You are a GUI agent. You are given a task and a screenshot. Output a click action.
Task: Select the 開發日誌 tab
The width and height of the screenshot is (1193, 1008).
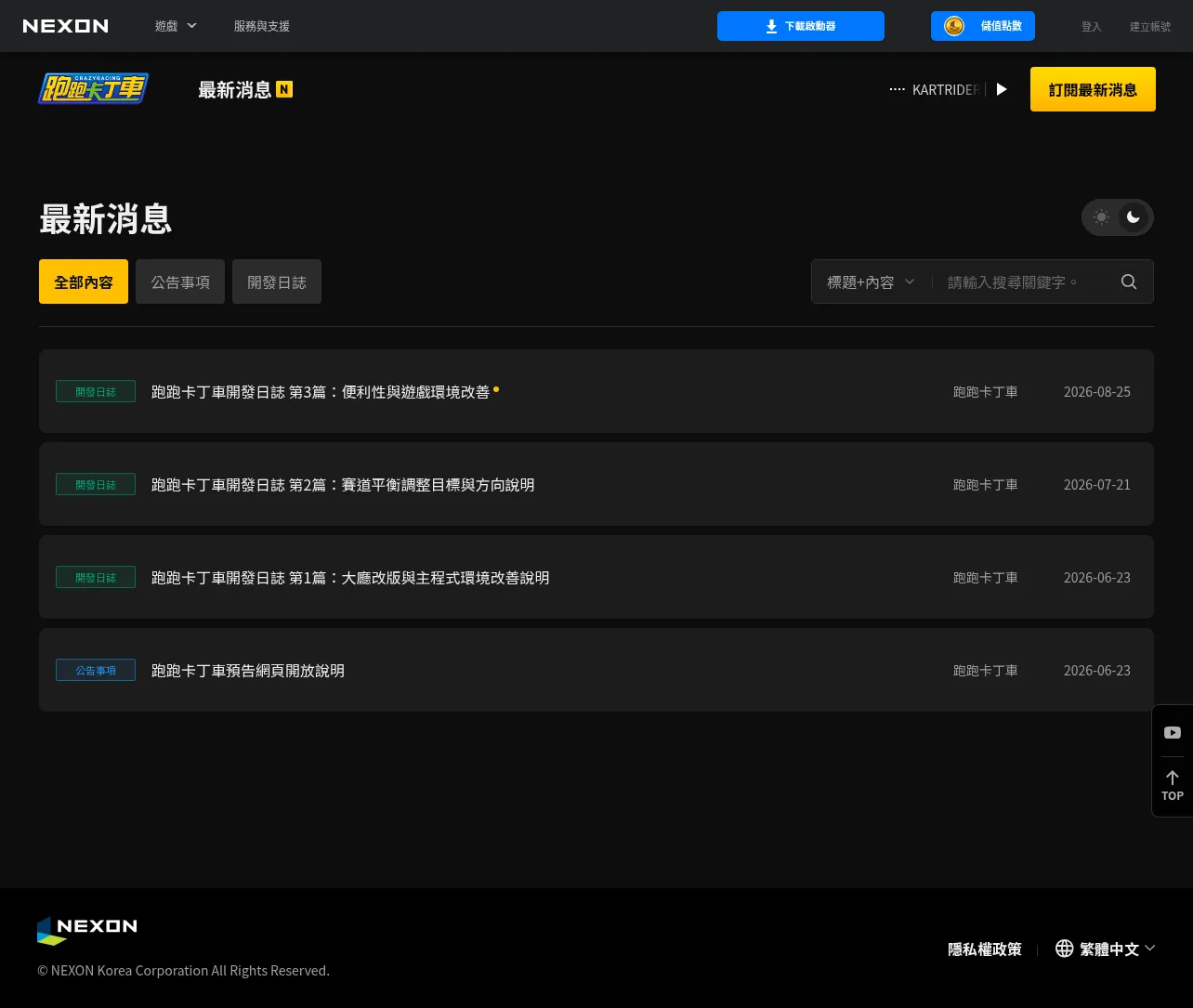click(x=277, y=281)
